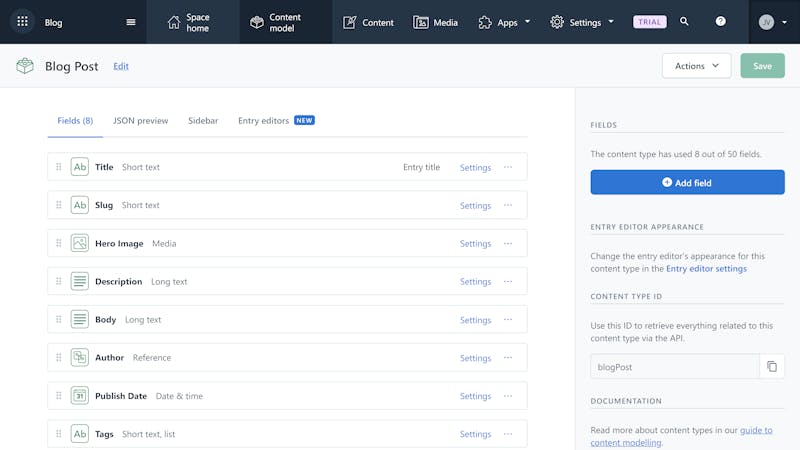This screenshot has width=800, height=450.
Task: Switch to the JSON preview tab
Action: pos(140,121)
